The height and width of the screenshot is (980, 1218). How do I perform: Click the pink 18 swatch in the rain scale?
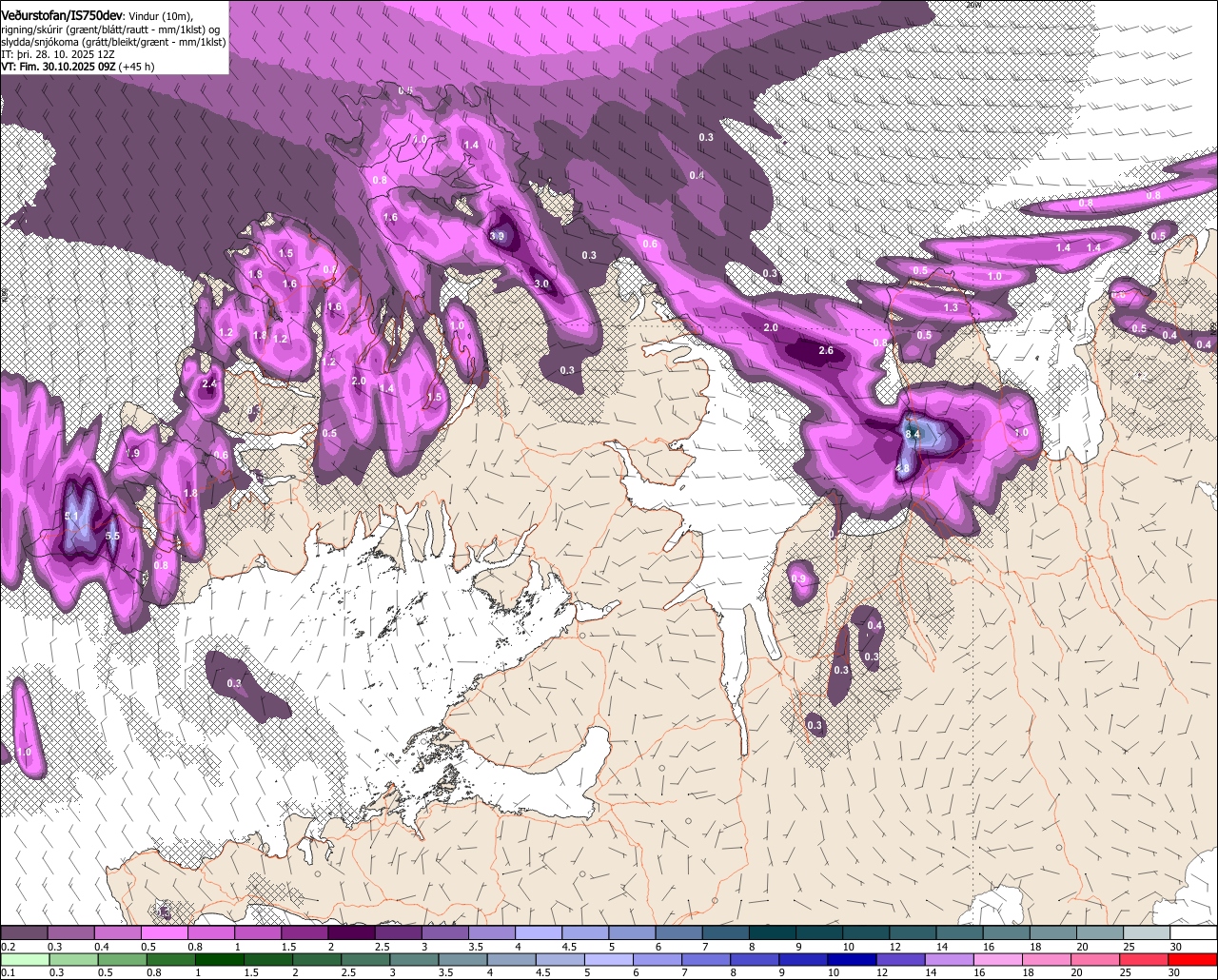[1045, 959]
